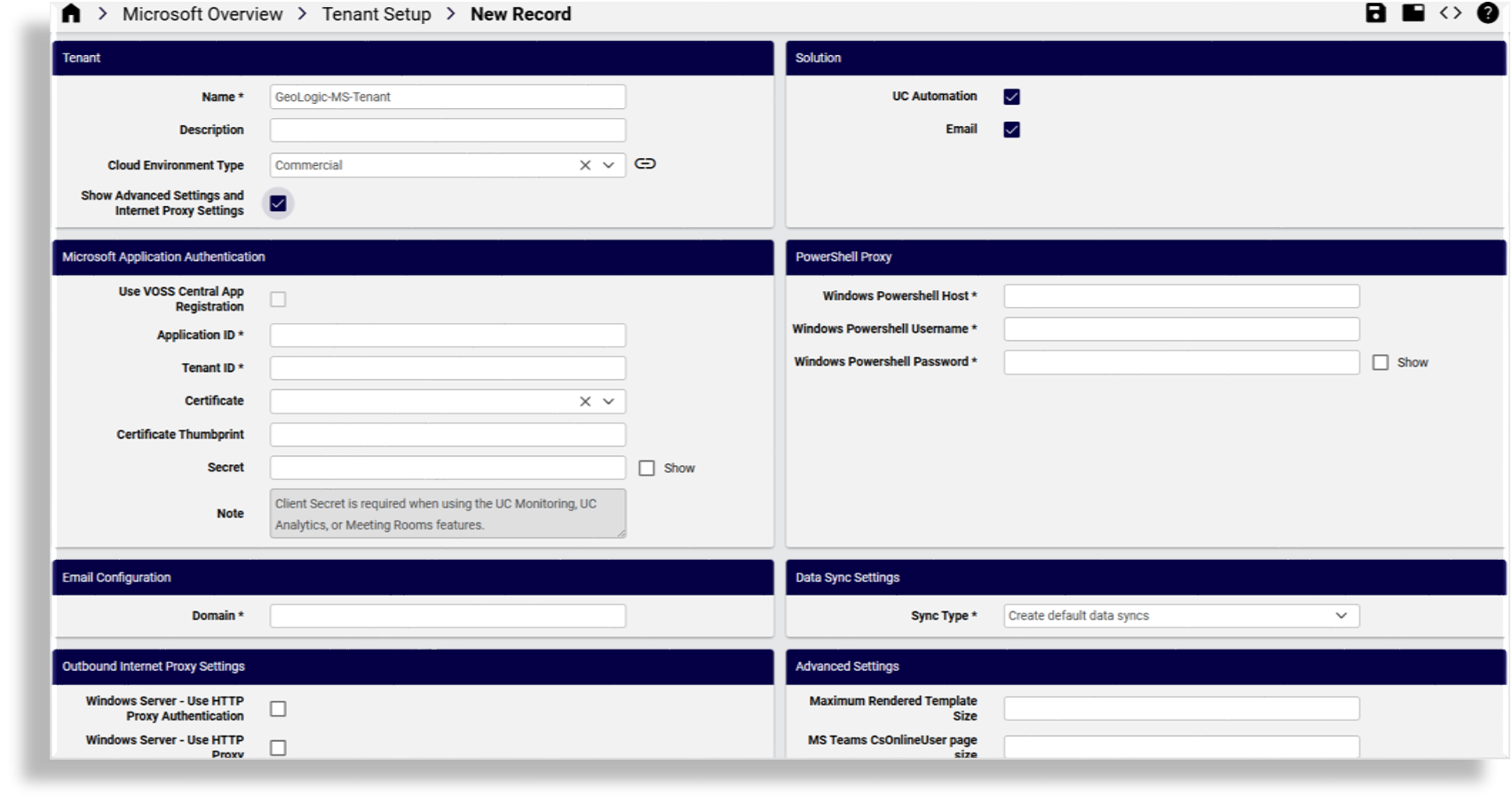This screenshot has height=804, width=1512.
Task: Uncheck the Email solution checkbox
Action: pyautogui.click(x=1010, y=128)
